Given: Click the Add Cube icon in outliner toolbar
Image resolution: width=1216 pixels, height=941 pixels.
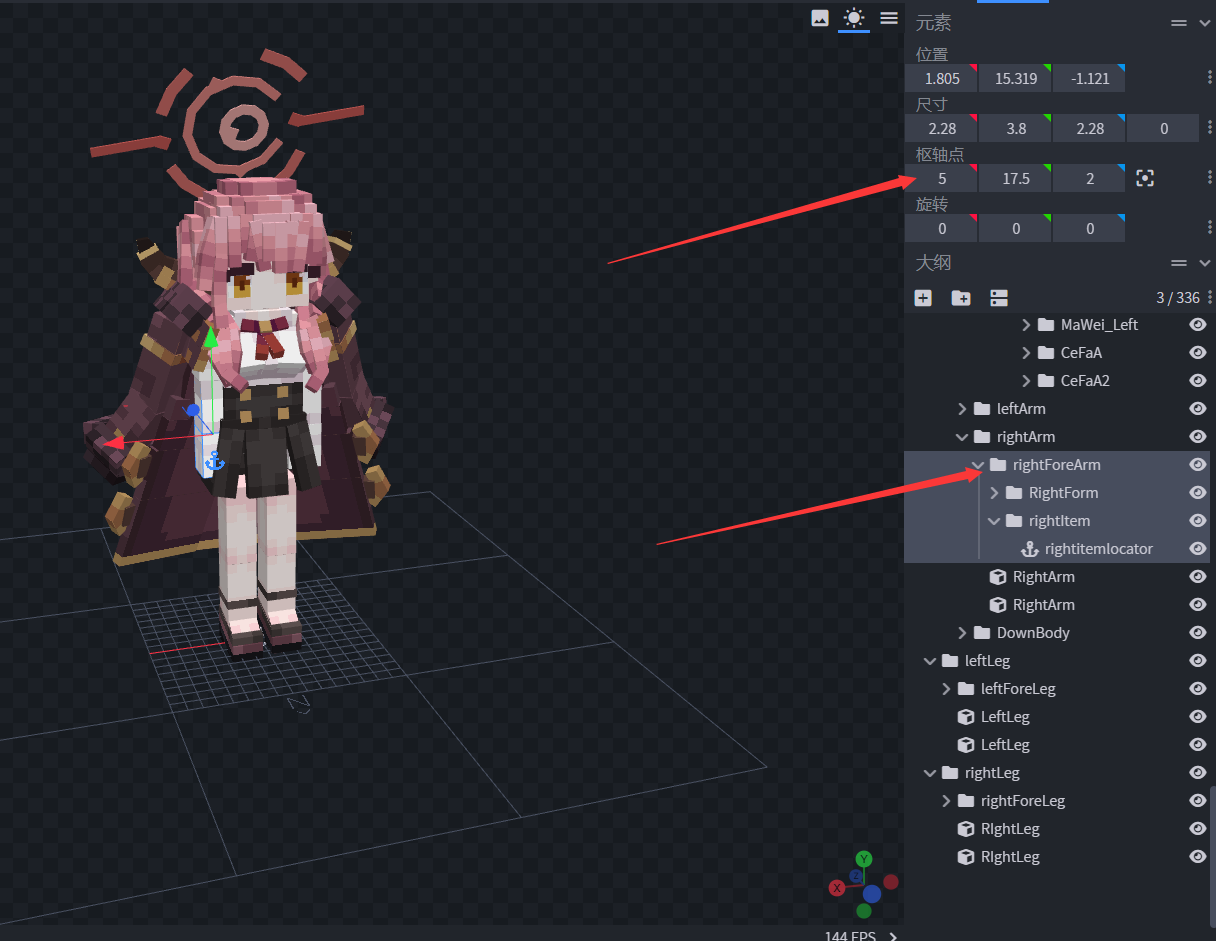Looking at the screenshot, I should click(x=923, y=298).
